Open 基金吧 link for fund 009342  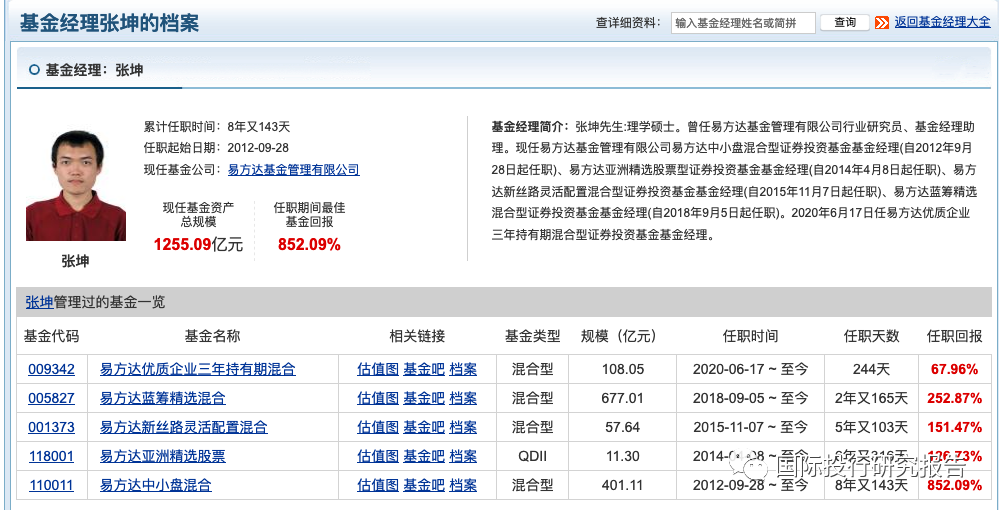click(x=424, y=369)
